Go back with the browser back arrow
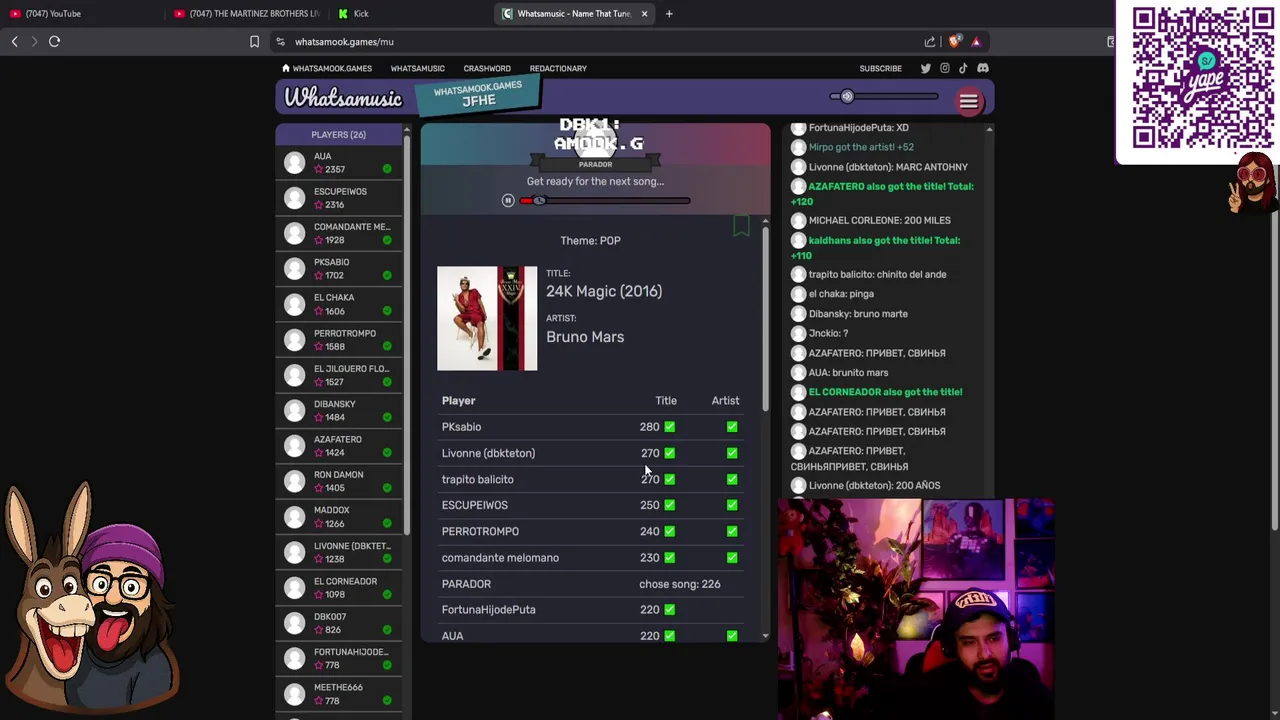This screenshot has width=1280, height=720. click(x=14, y=42)
